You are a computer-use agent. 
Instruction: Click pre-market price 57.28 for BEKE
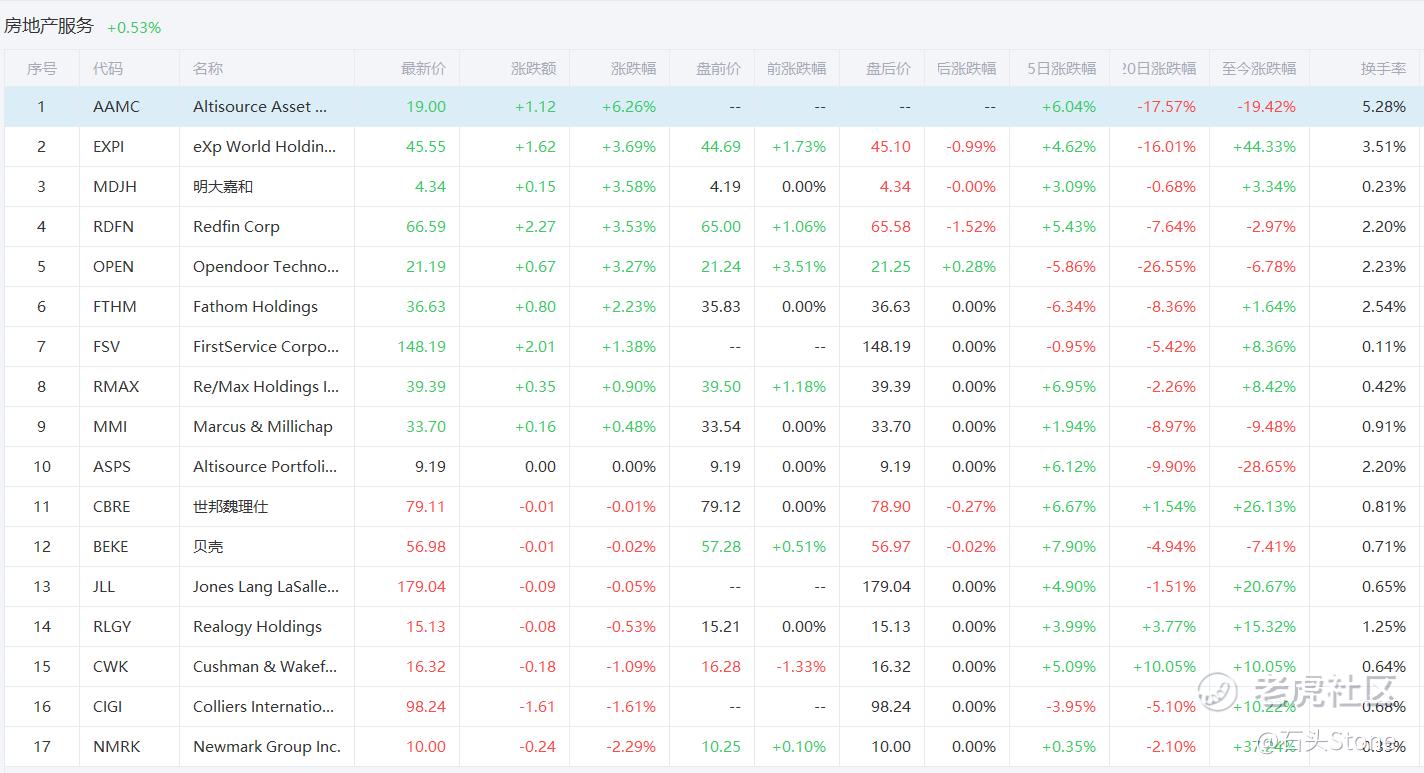tap(721, 547)
